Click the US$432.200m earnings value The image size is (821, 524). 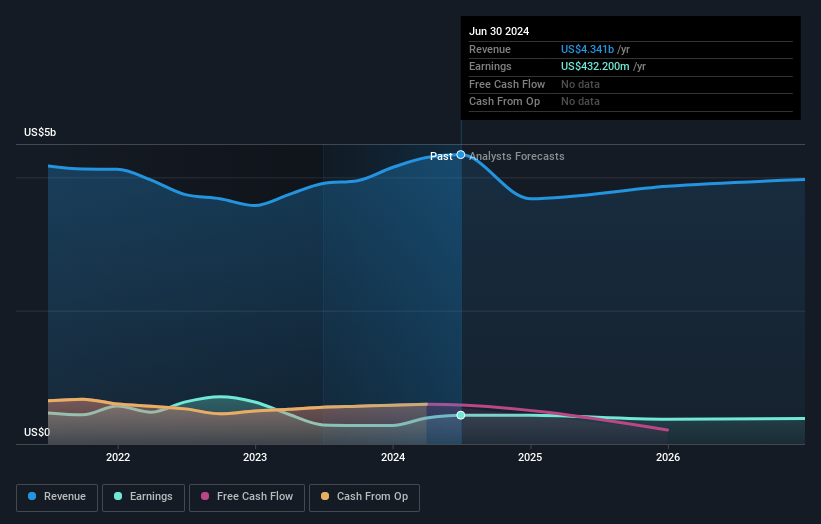[595, 66]
